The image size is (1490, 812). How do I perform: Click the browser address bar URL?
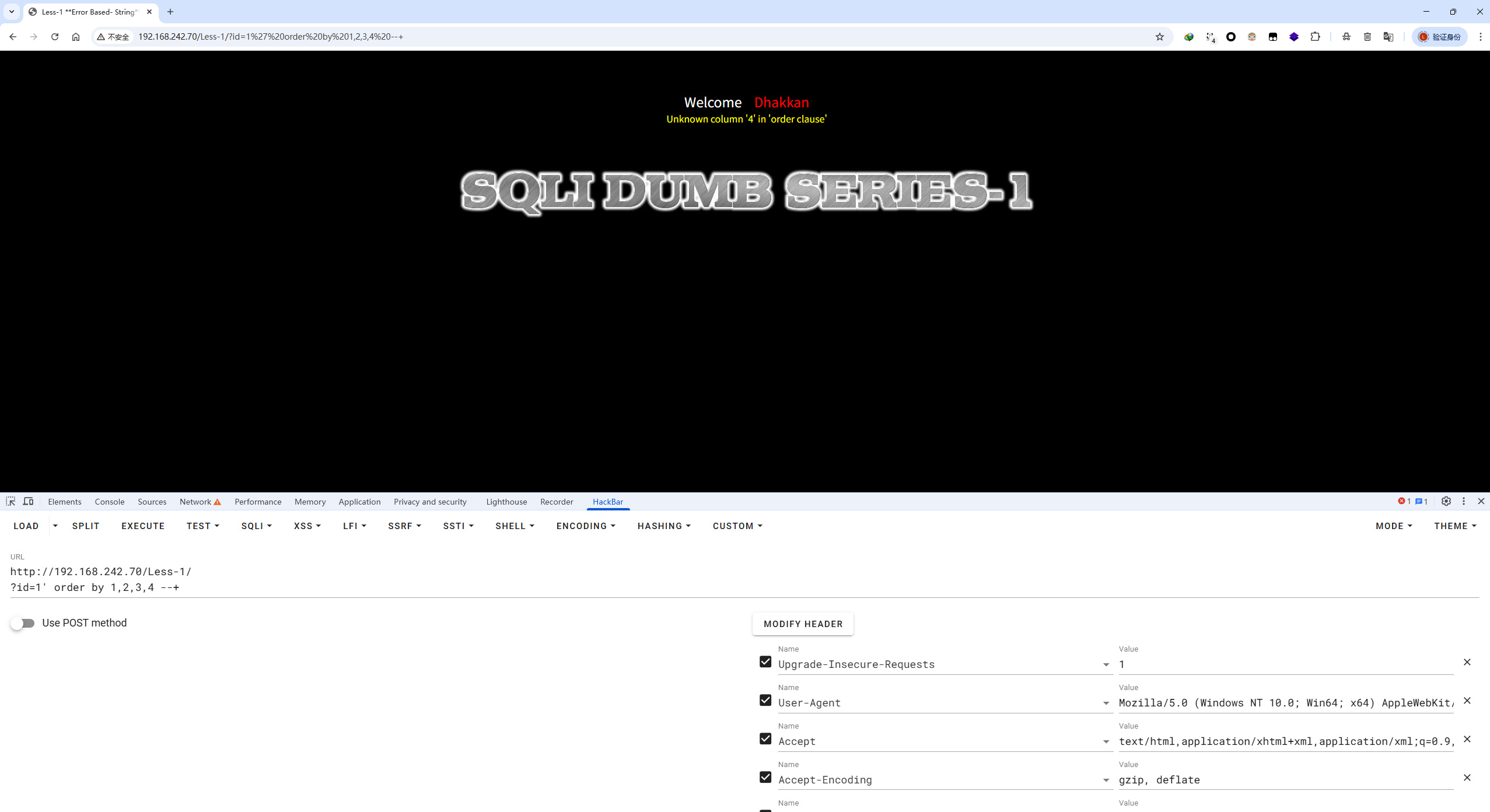click(x=271, y=37)
